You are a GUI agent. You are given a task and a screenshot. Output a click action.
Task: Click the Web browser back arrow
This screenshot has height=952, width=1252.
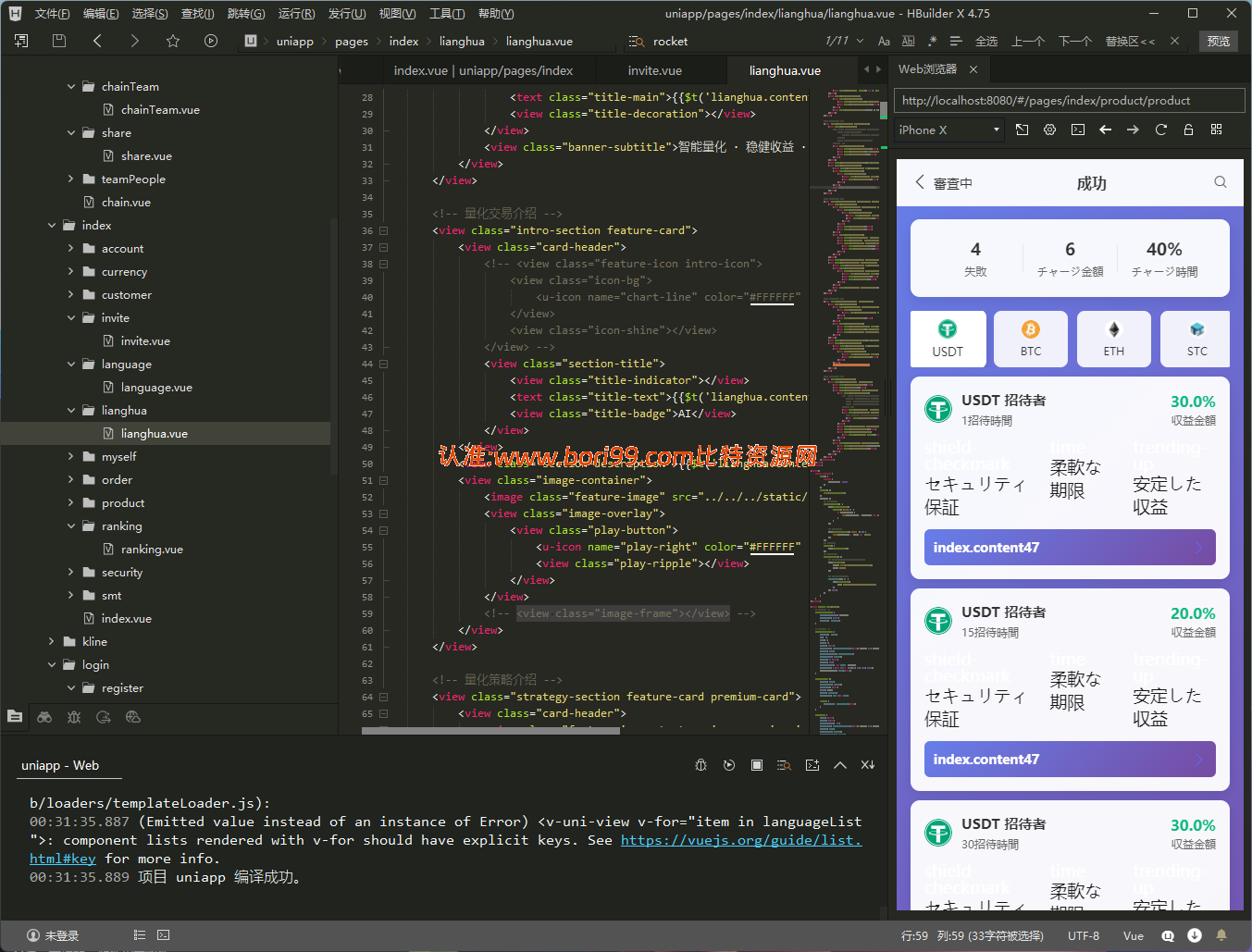tap(1105, 130)
